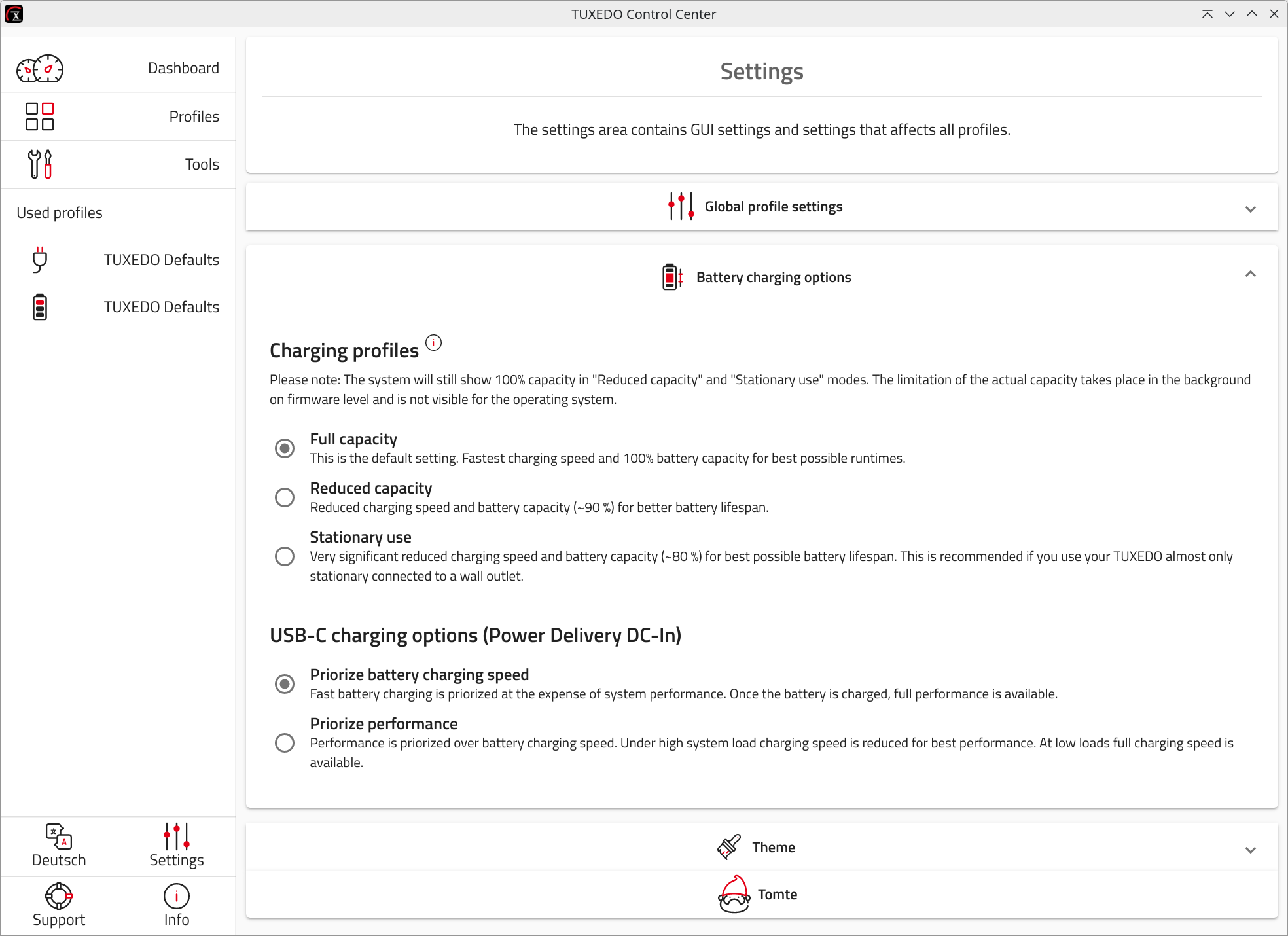
Task: Click the Global profile settings header text
Action: tap(774, 206)
